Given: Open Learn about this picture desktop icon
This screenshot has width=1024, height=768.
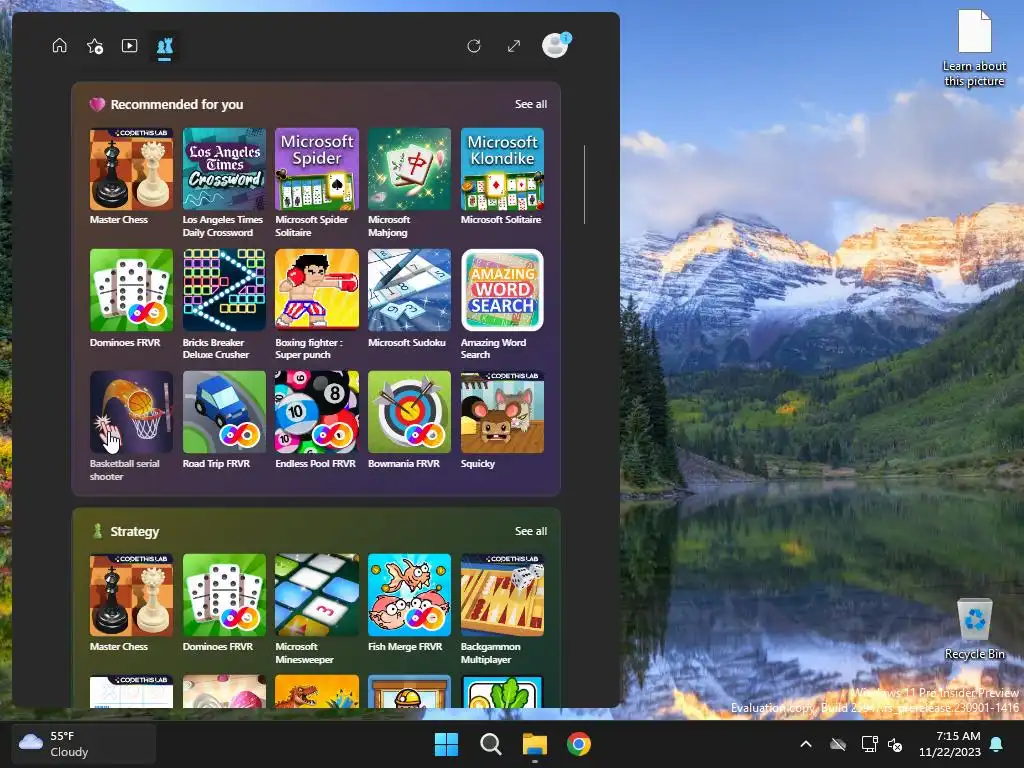Looking at the screenshot, I should (974, 48).
